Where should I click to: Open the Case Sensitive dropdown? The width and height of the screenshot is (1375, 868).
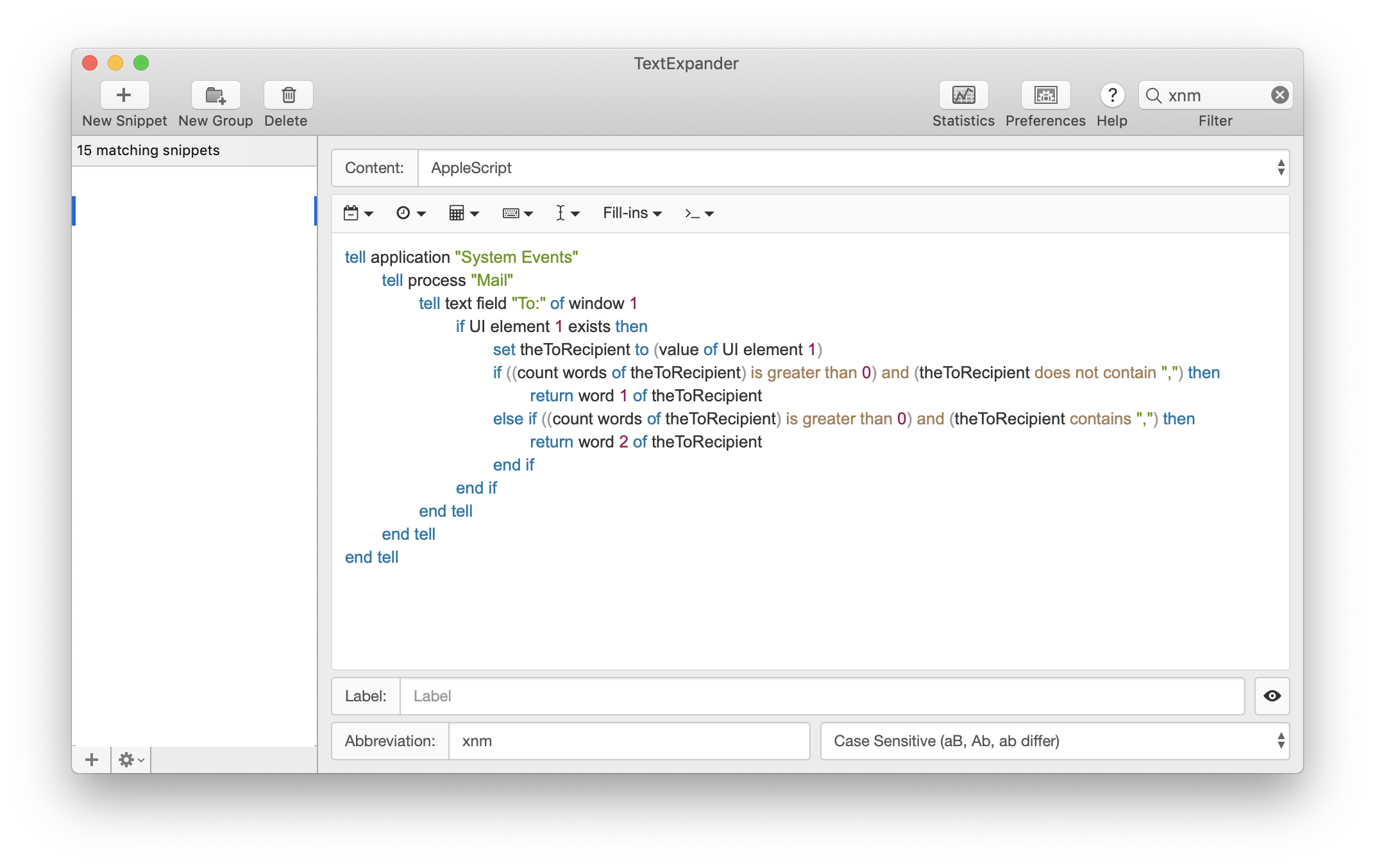1055,741
